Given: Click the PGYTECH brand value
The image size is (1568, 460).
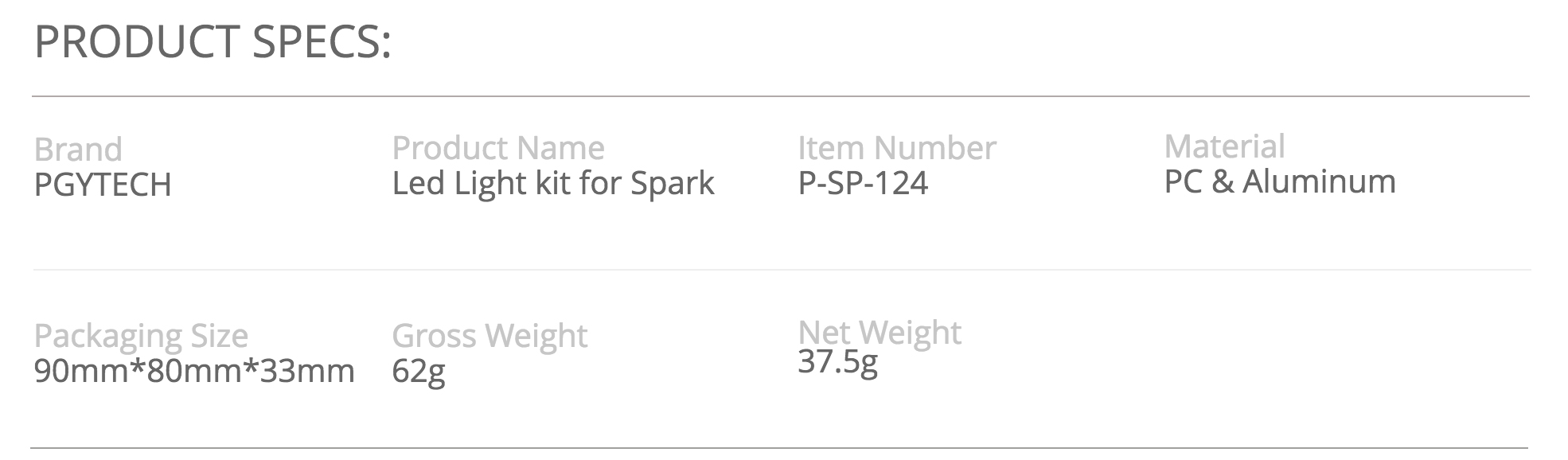Looking at the screenshot, I should click(x=103, y=185).
